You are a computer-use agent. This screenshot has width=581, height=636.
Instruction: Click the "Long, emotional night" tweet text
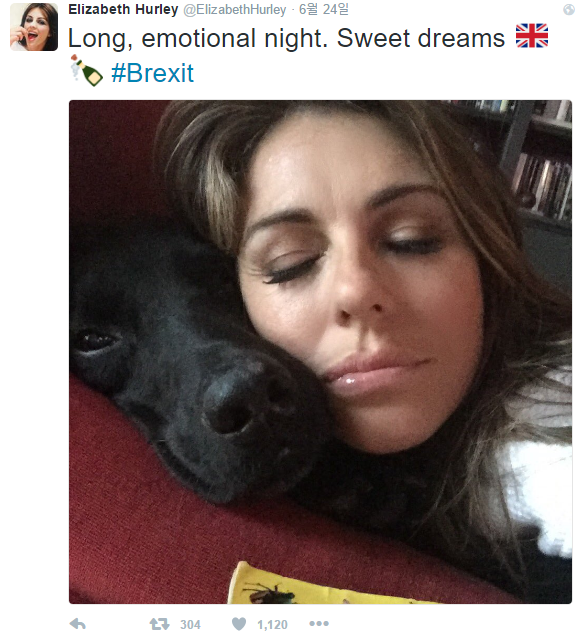198,39
